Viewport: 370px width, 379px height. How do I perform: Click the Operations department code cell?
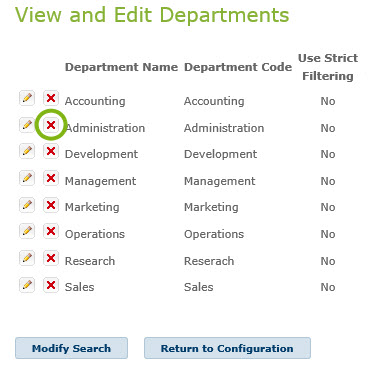[214, 234]
